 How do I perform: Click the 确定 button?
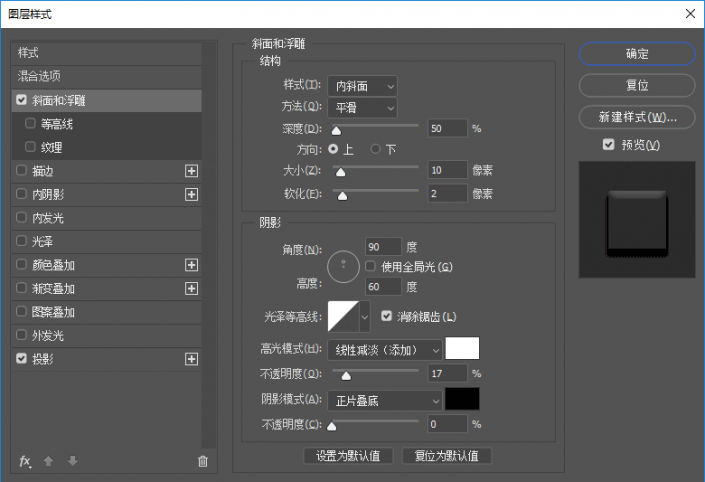(x=637, y=54)
